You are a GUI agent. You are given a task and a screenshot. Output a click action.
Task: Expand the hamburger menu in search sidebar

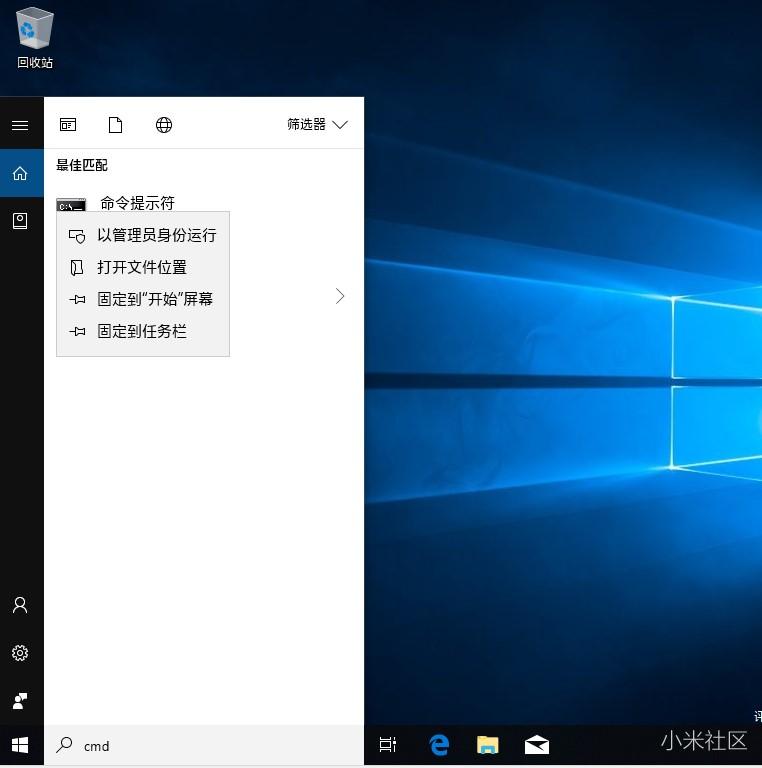tap(20, 125)
